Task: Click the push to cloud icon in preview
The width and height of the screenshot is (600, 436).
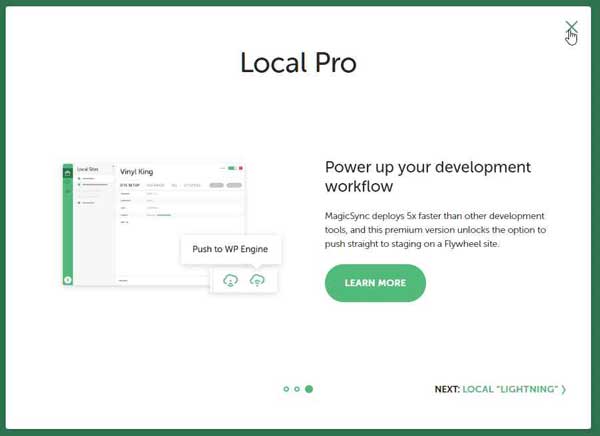Action: tap(257, 280)
